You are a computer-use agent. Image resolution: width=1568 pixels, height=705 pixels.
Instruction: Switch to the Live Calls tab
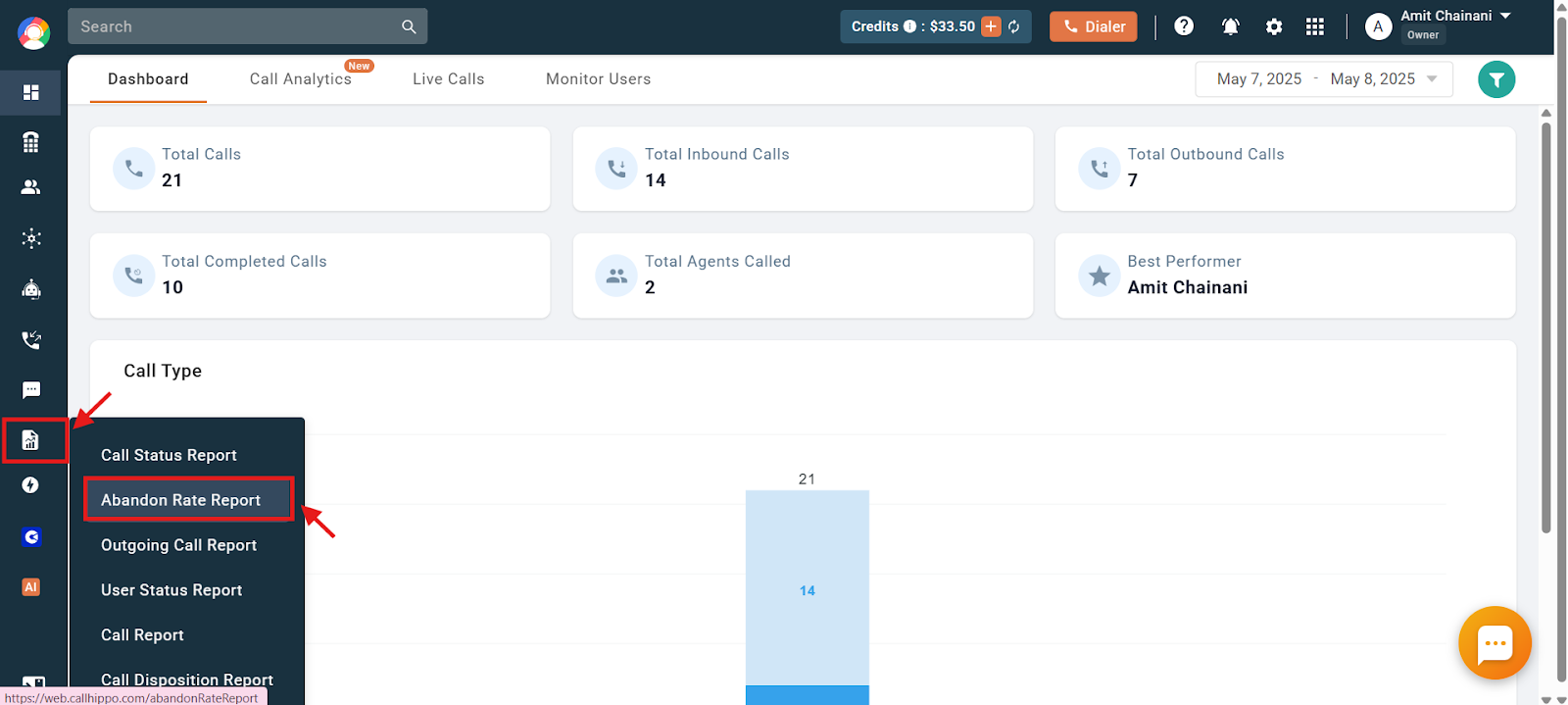tap(449, 79)
